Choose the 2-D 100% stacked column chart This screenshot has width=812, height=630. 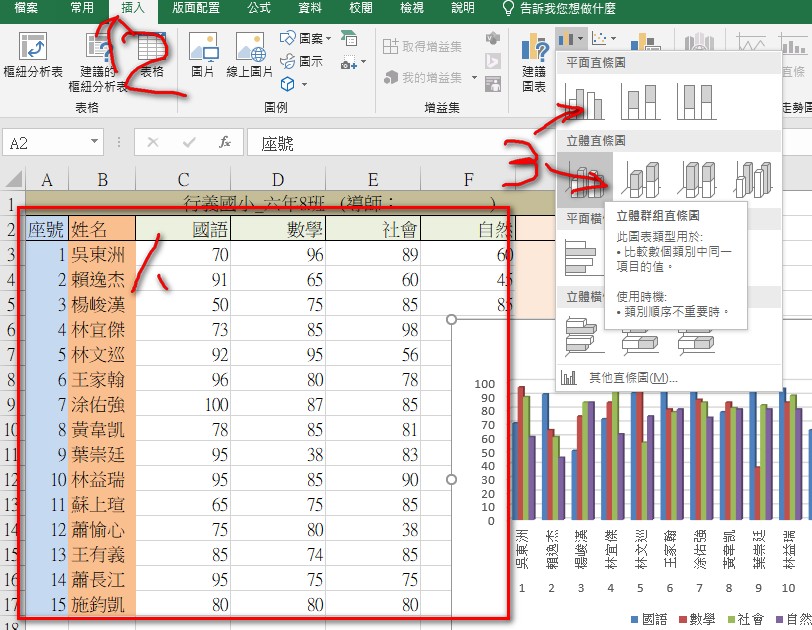point(697,102)
